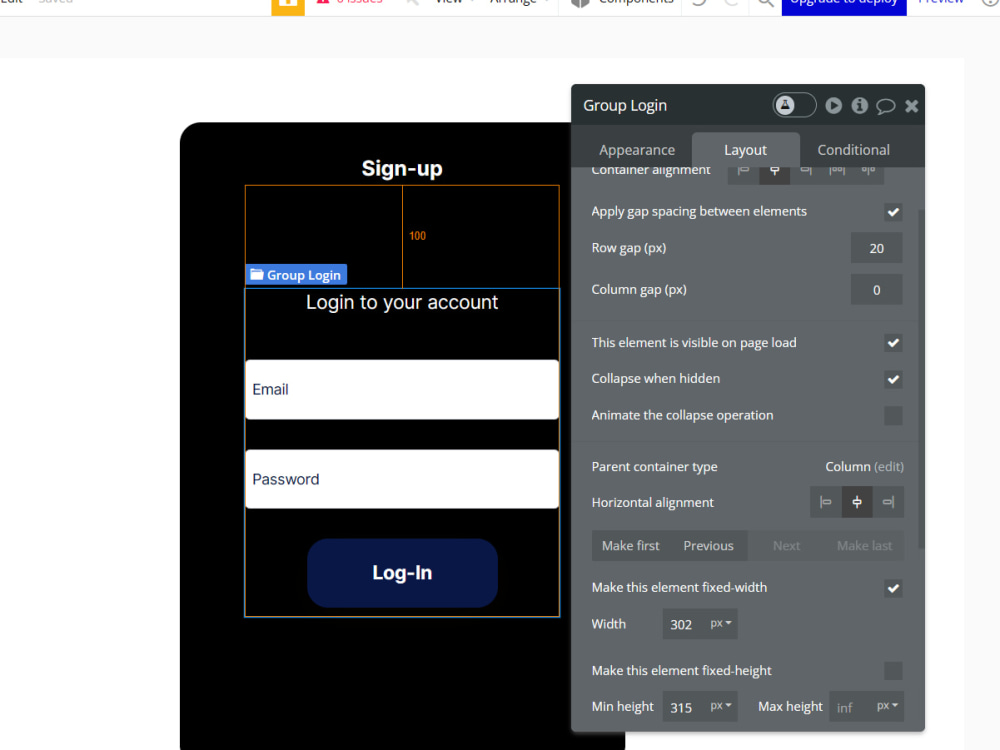This screenshot has width=1000, height=750.
Task: Set container alignment to space around
Action: tap(868, 173)
